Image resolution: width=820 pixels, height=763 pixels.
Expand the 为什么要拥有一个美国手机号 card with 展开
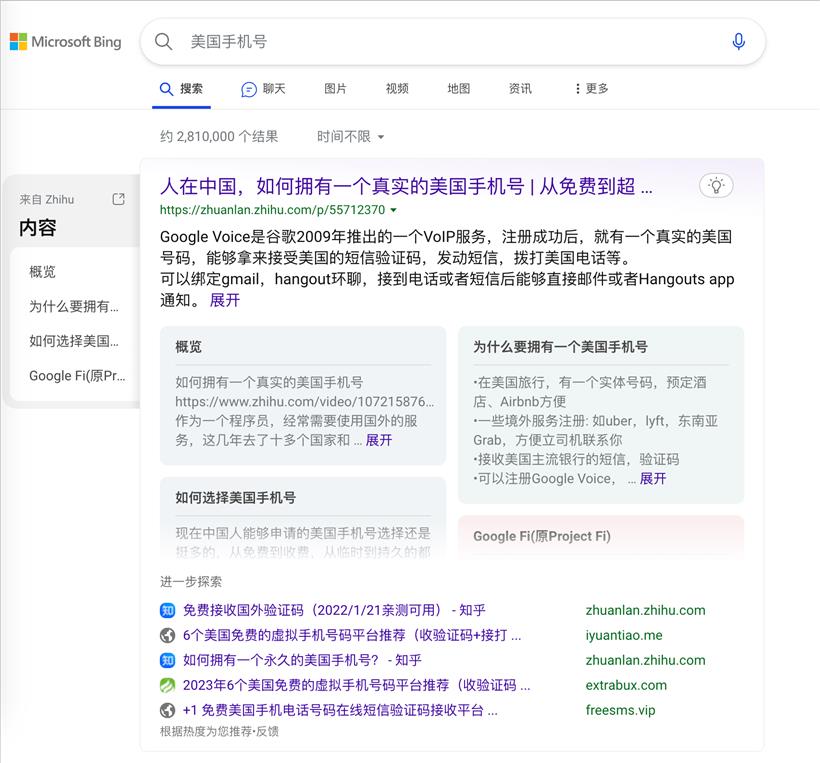coord(653,479)
